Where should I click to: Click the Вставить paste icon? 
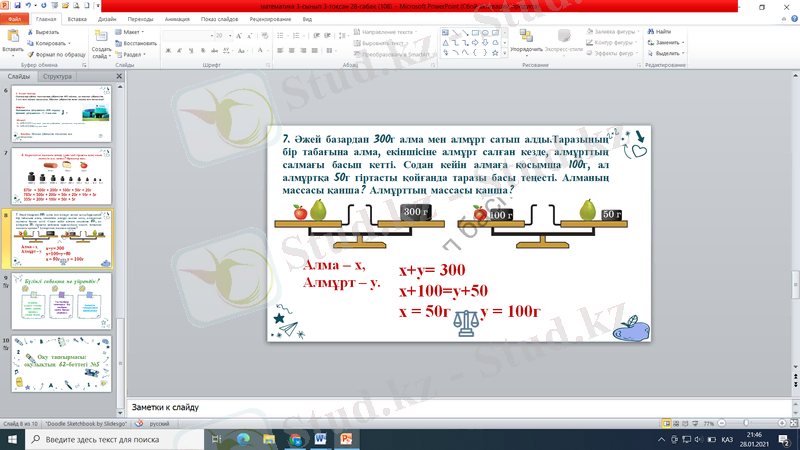pyautogui.click(x=13, y=39)
